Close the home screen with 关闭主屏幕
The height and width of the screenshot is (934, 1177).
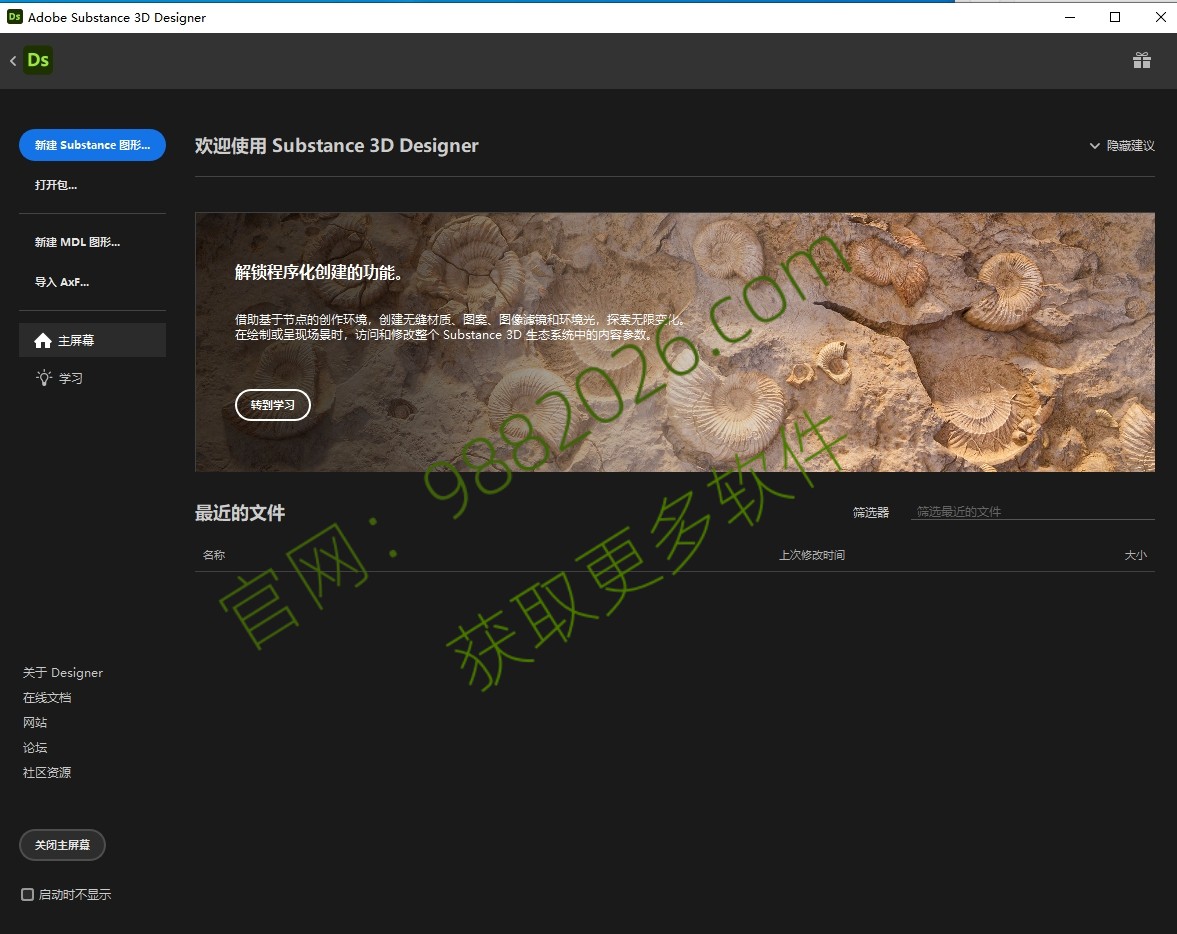(62, 845)
